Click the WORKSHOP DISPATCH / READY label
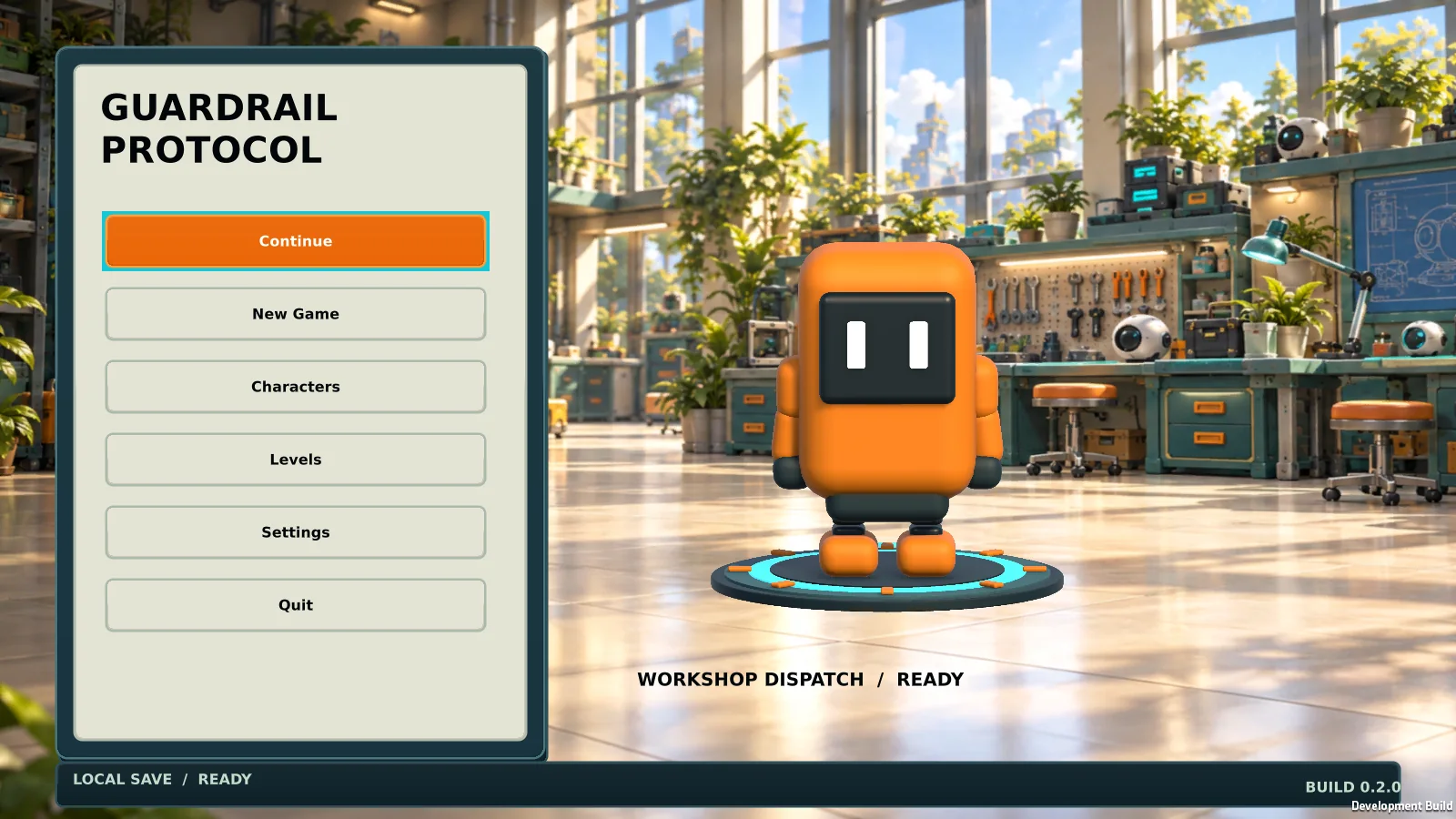This screenshot has width=1456, height=819. point(800,680)
